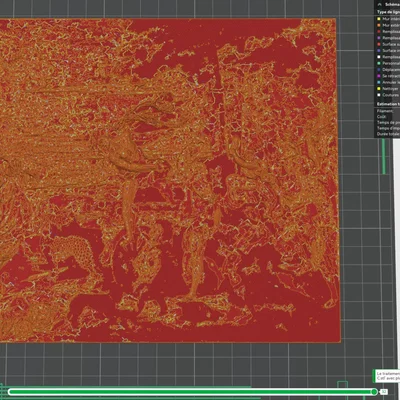Screen dimensions: 400x400
Task: Toggle the Déplacement legend row
Action: 388,70
